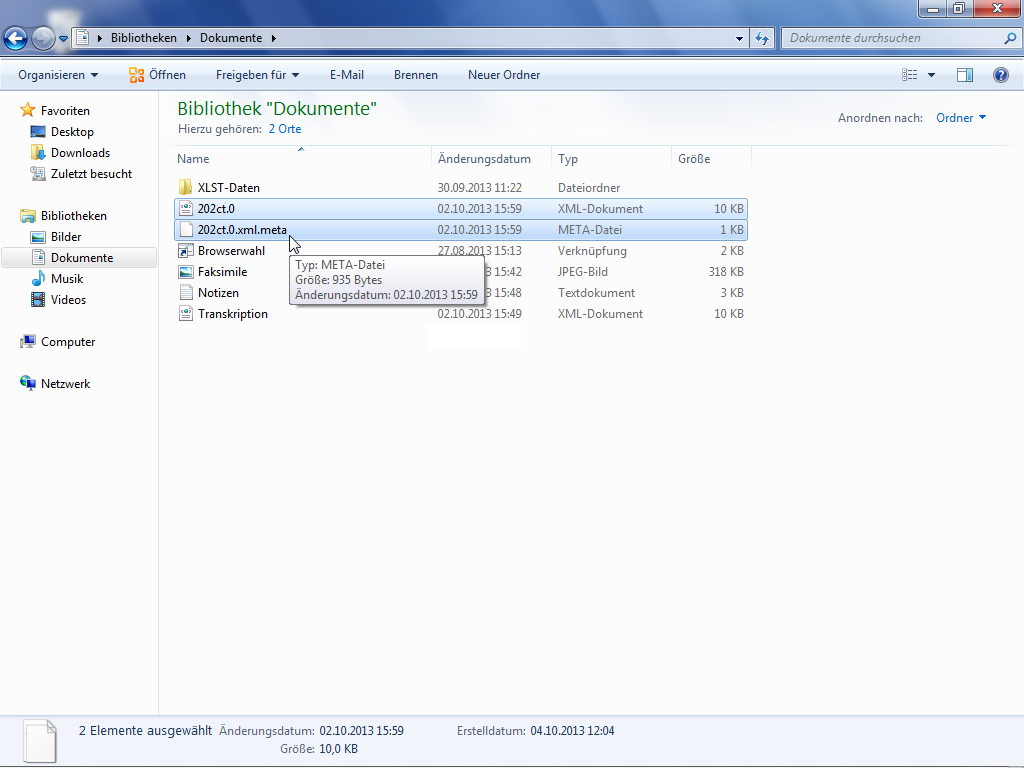1024x768 pixels.
Task: Sort by the Änderungsdatum column header
Action: pyautogui.click(x=484, y=159)
